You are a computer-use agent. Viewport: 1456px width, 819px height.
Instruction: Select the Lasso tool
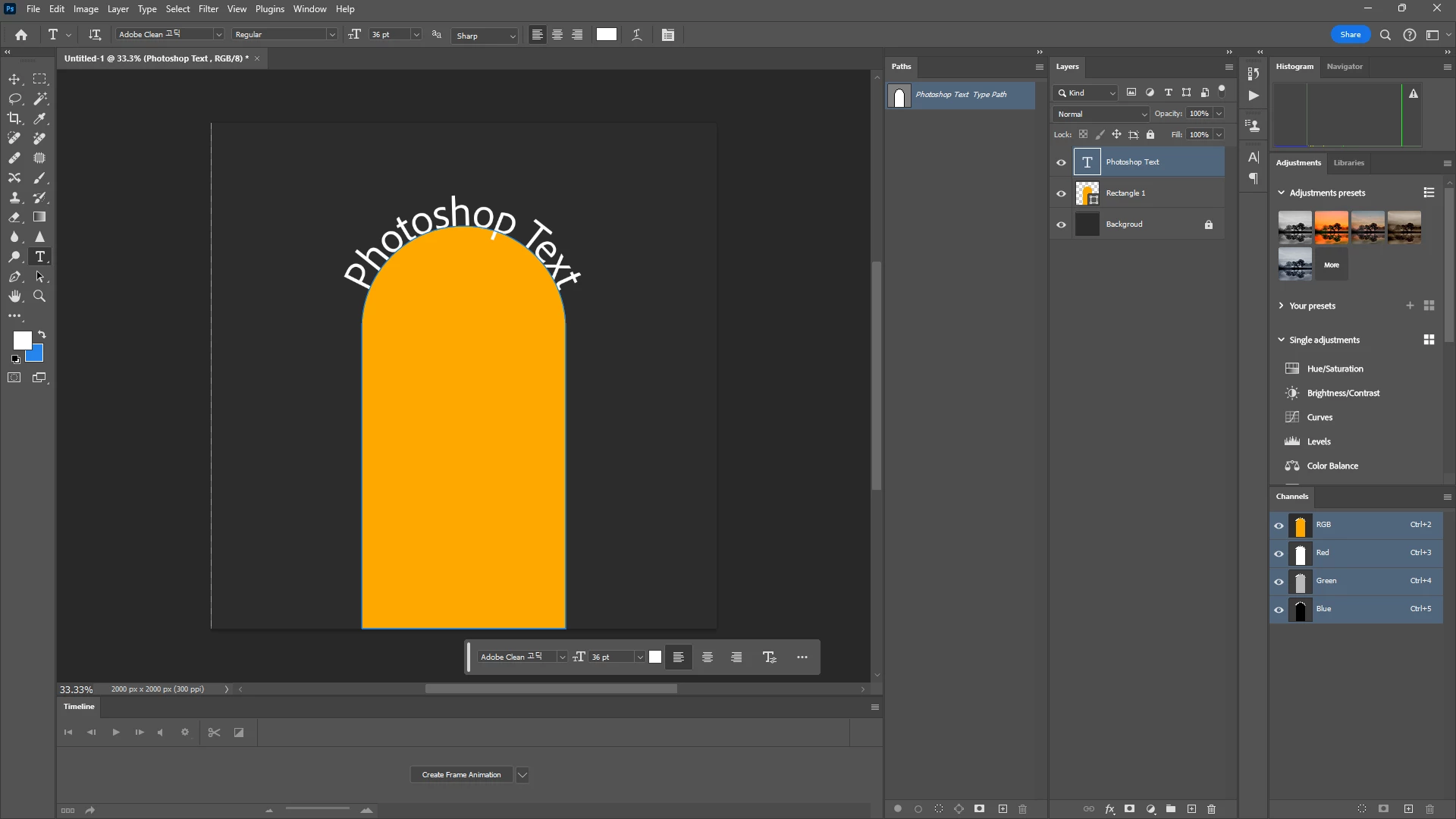(14, 99)
